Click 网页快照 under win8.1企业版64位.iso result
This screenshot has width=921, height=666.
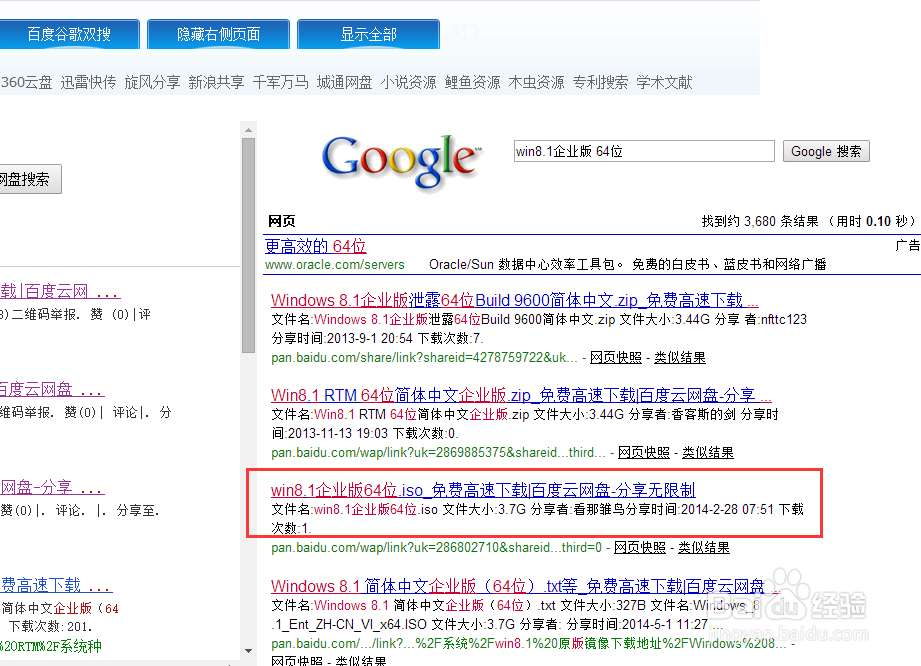click(x=640, y=547)
